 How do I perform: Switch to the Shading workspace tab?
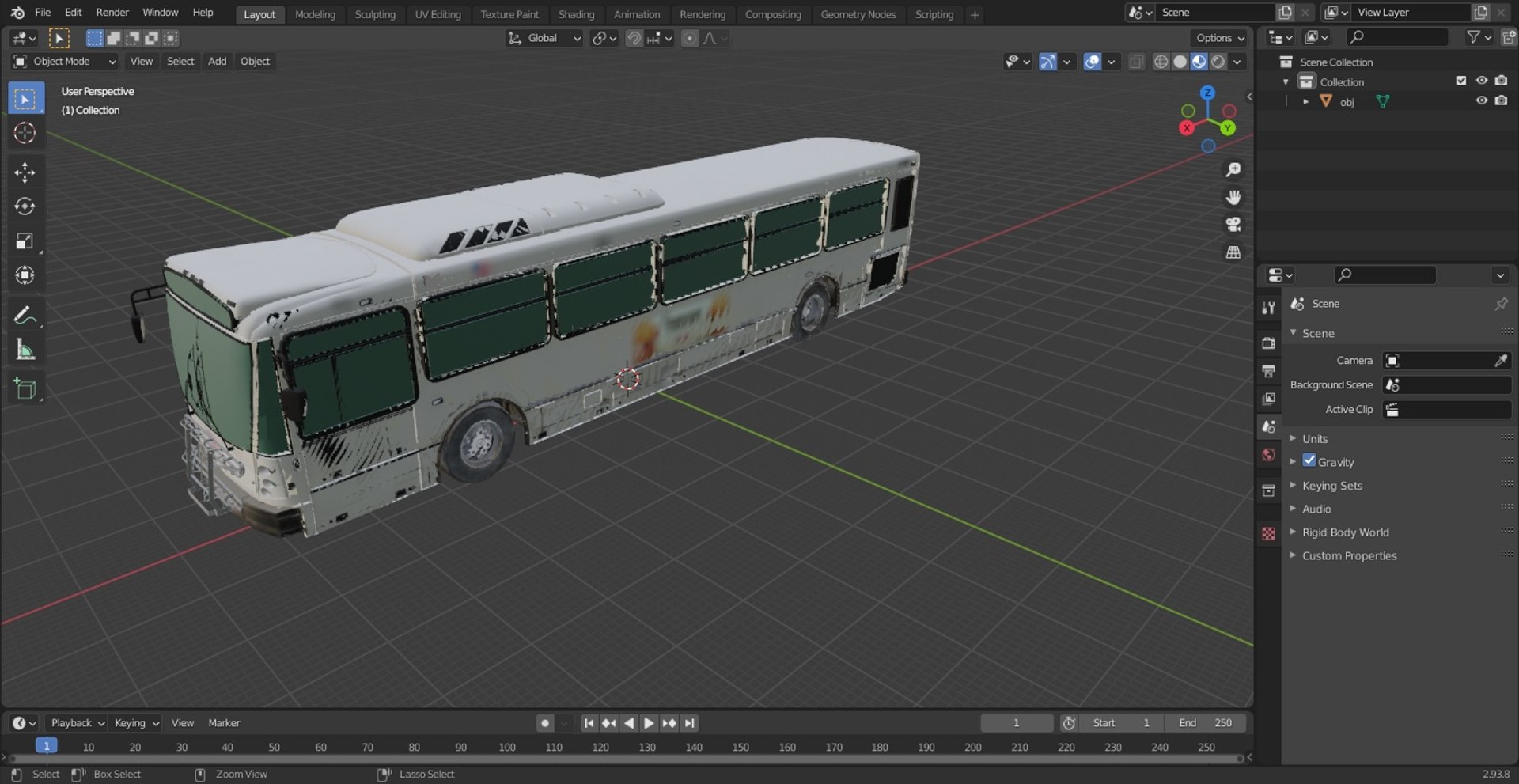(576, 14)
